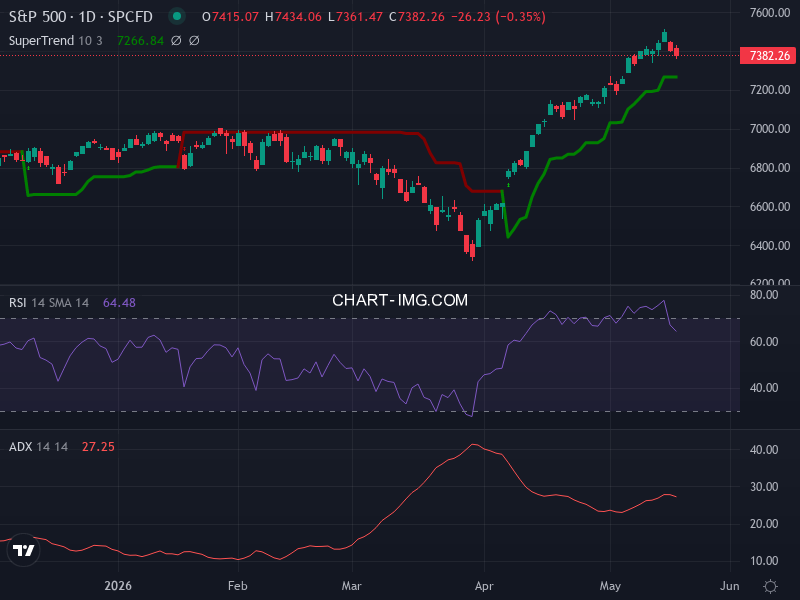Click the change value −26.23 (−0.35%)
Viewport: 800px width, 600px height.
coord(498,17)
